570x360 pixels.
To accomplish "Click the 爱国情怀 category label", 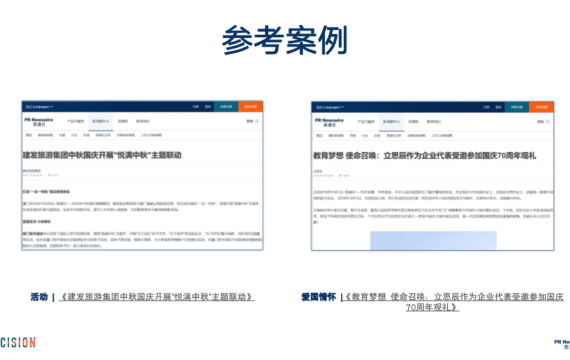I will [x=319, y=297].
